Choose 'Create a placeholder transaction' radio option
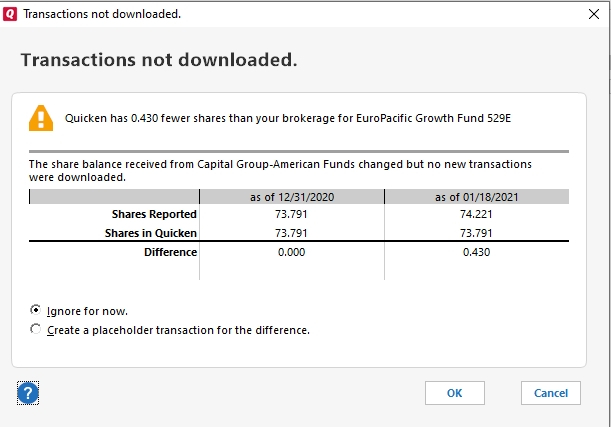 pyautogui.click(x=35, y=329)
